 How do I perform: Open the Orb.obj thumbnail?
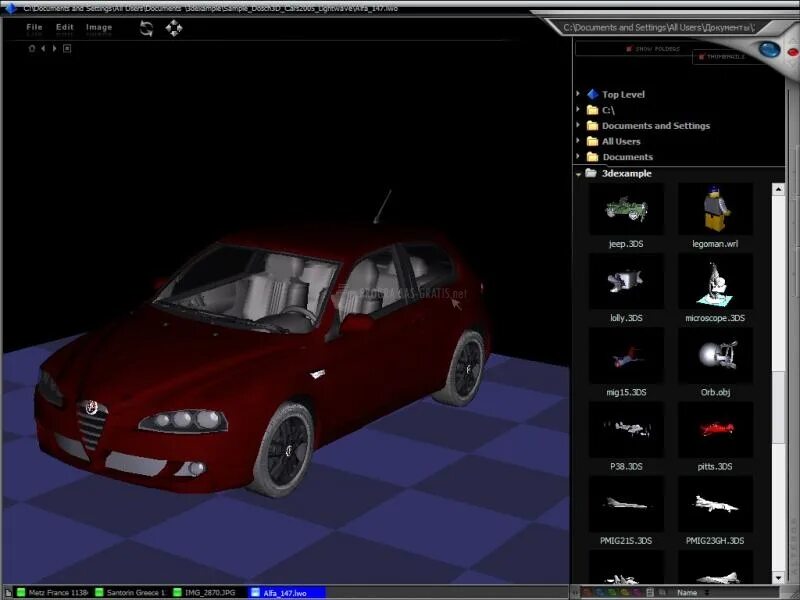pyautogui.click(x=715, y=356)
